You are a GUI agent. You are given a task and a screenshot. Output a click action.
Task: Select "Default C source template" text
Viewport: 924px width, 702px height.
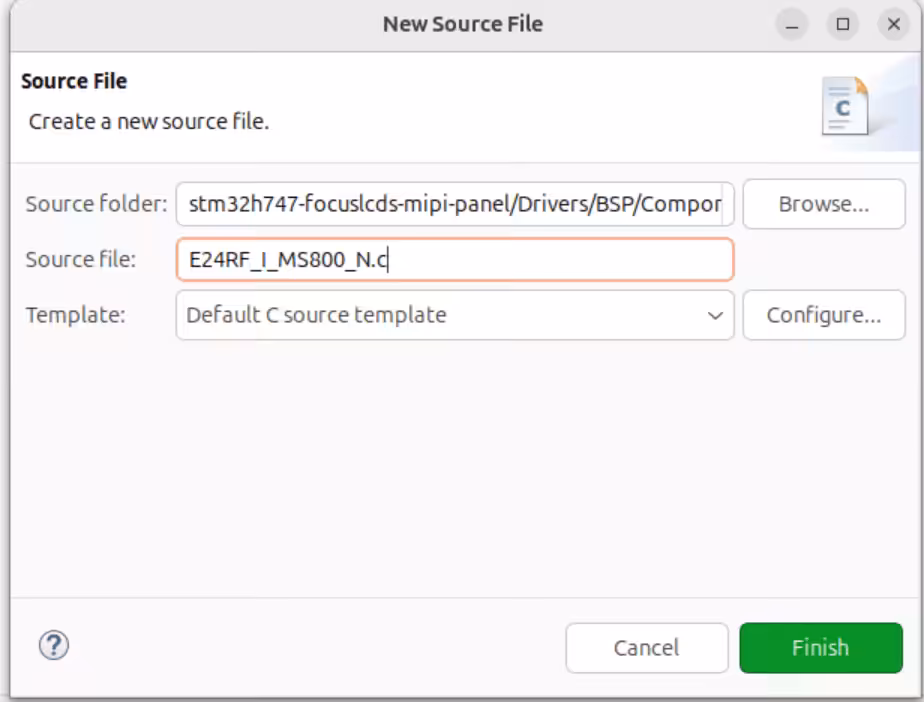[x=316, y=315]
